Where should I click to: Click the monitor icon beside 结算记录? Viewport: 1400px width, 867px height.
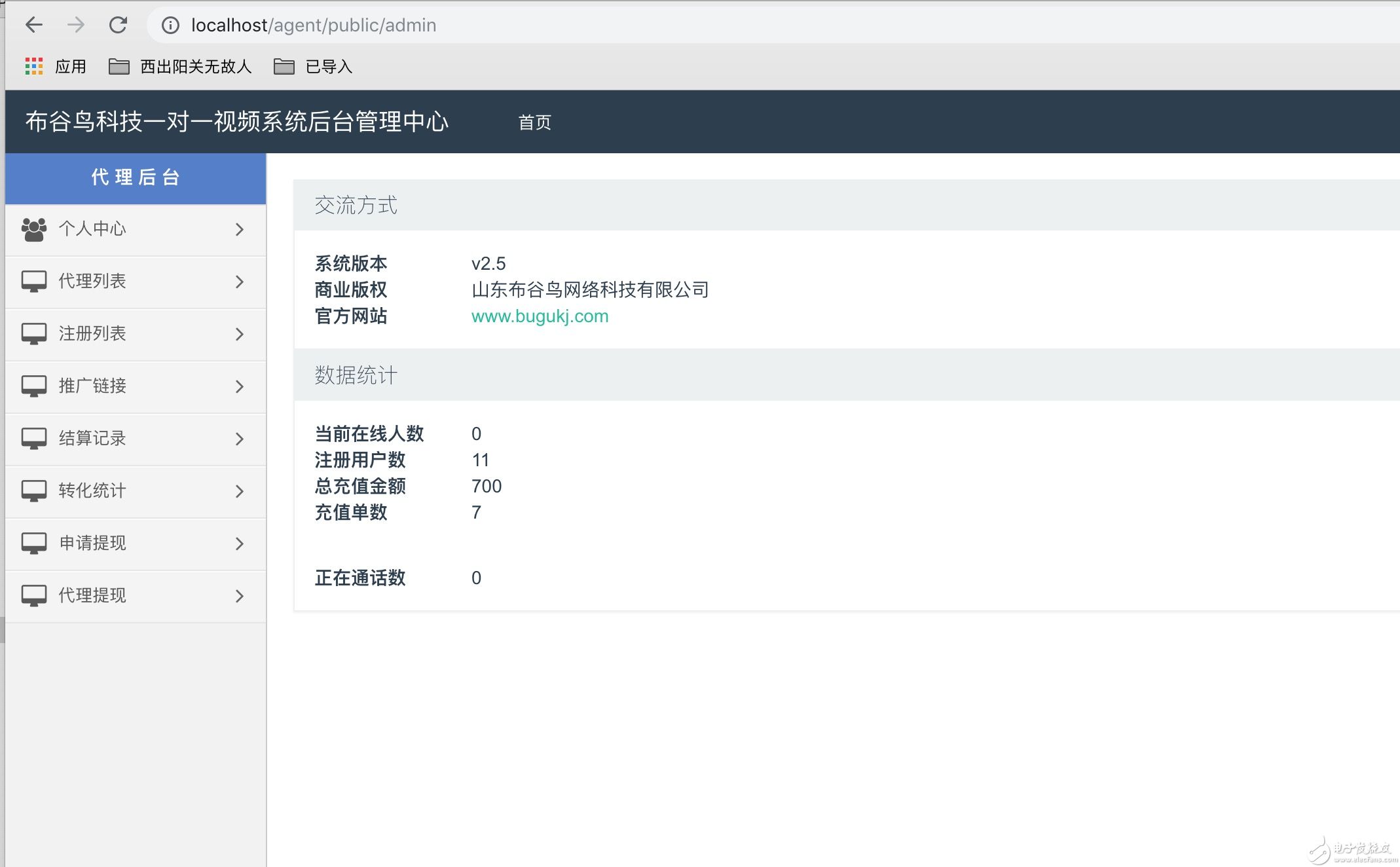(34, 439)
